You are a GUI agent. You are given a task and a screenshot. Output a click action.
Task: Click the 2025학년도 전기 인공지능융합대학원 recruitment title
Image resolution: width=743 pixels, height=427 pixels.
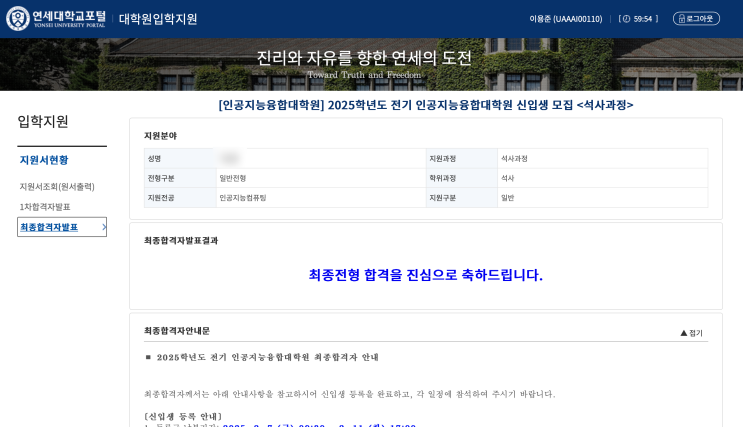426,105
